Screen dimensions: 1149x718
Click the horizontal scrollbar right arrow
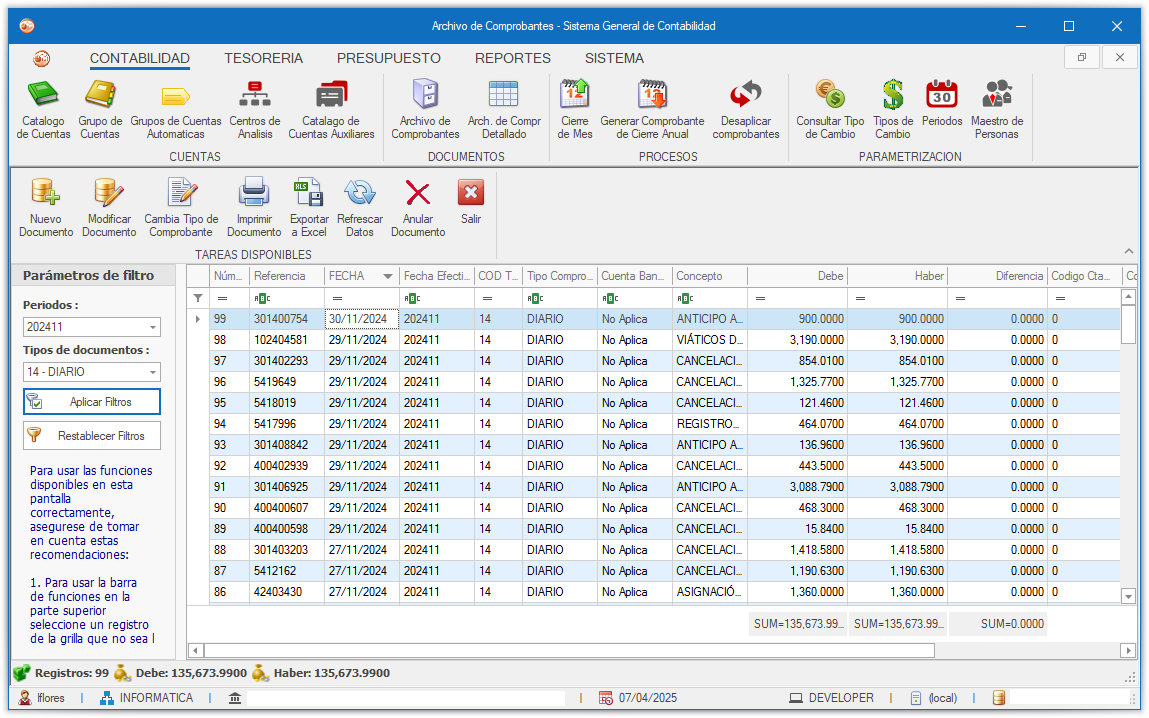click(x=1128, y=651)
